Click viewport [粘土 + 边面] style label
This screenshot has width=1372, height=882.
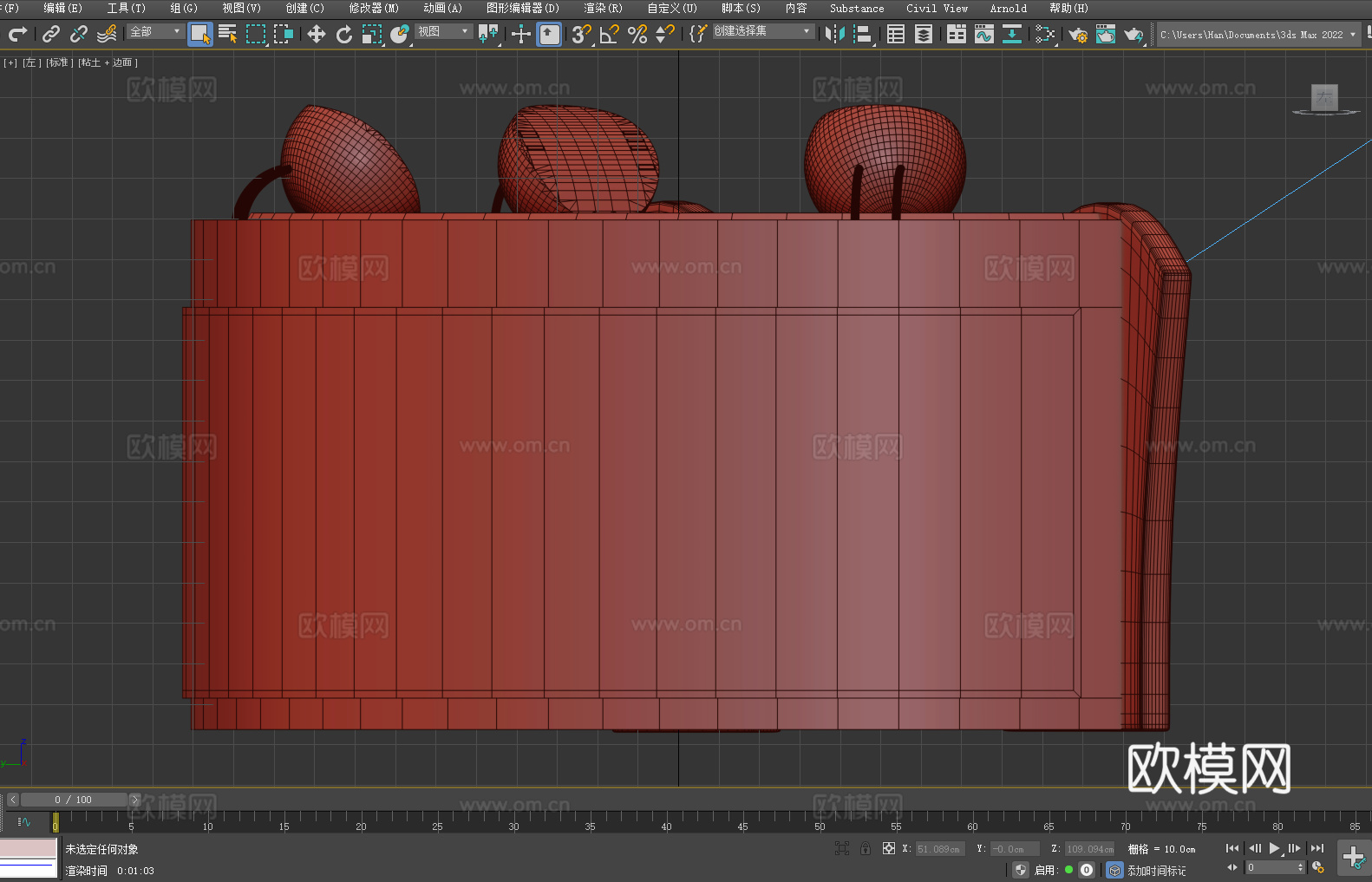tap(108, 62)
